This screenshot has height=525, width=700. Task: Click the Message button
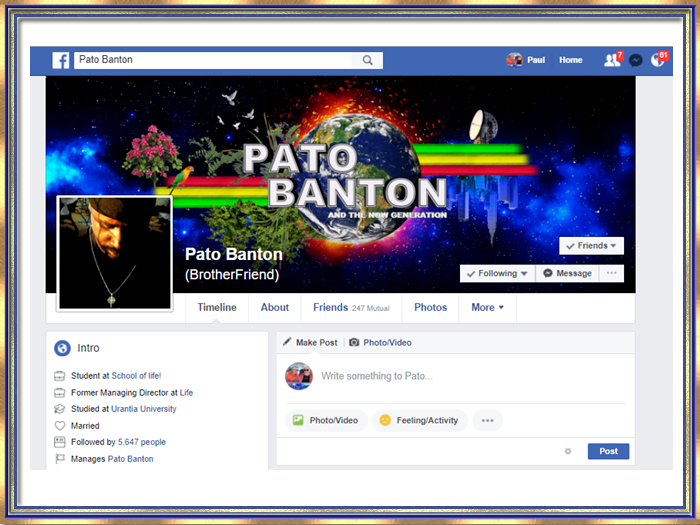pos(567,273)
